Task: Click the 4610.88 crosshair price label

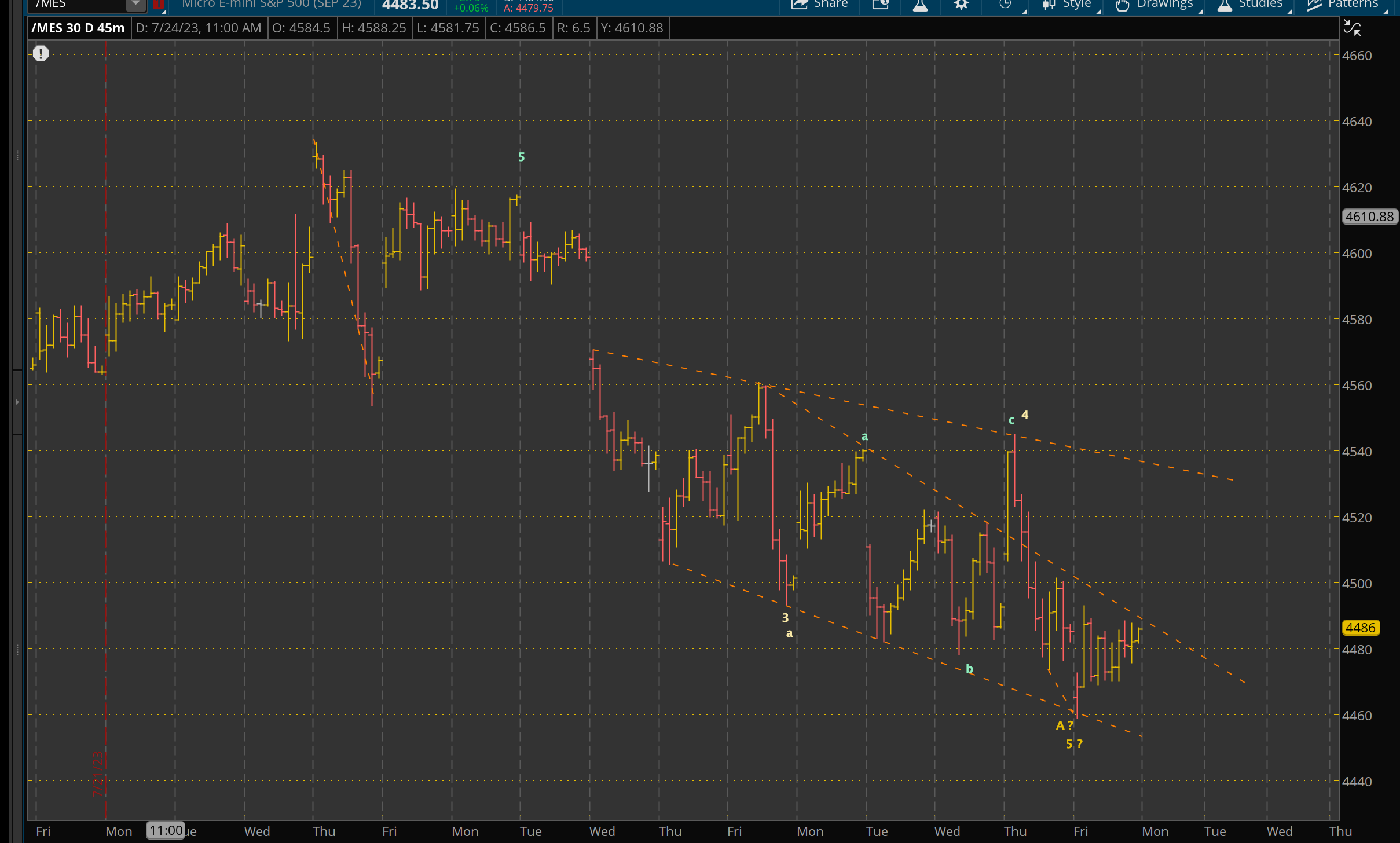Action: coord(1369,217)
